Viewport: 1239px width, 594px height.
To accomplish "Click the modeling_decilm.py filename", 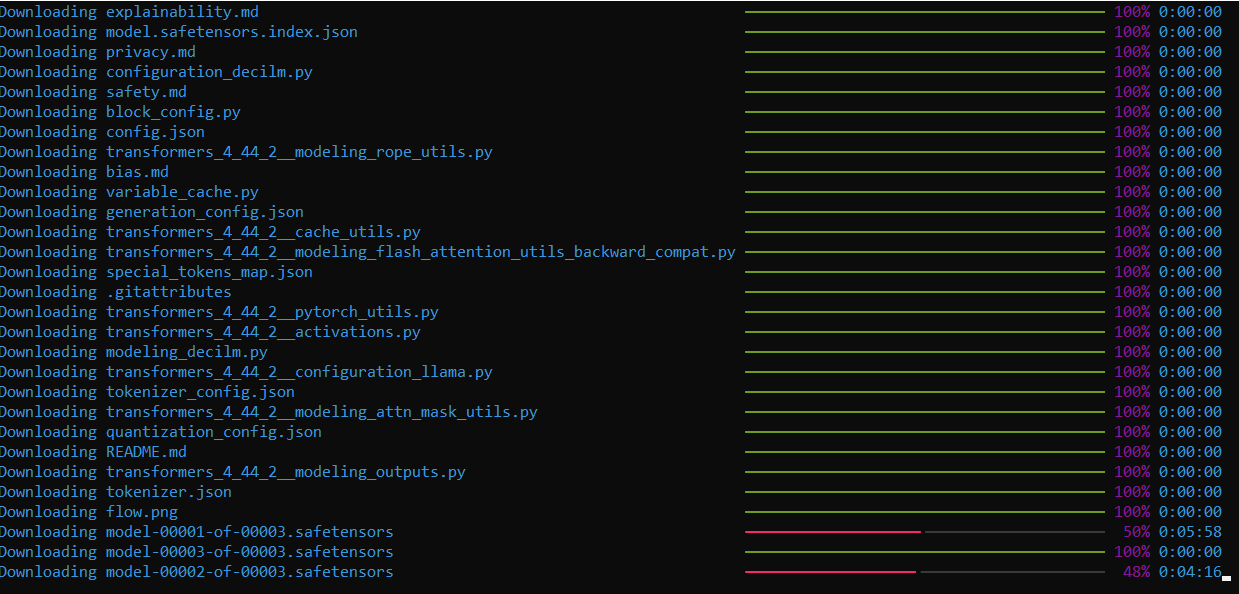I will point(187,352).
